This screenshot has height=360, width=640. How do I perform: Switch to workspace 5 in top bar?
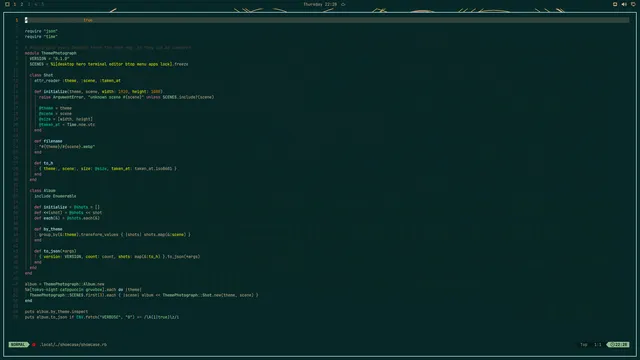42,4
